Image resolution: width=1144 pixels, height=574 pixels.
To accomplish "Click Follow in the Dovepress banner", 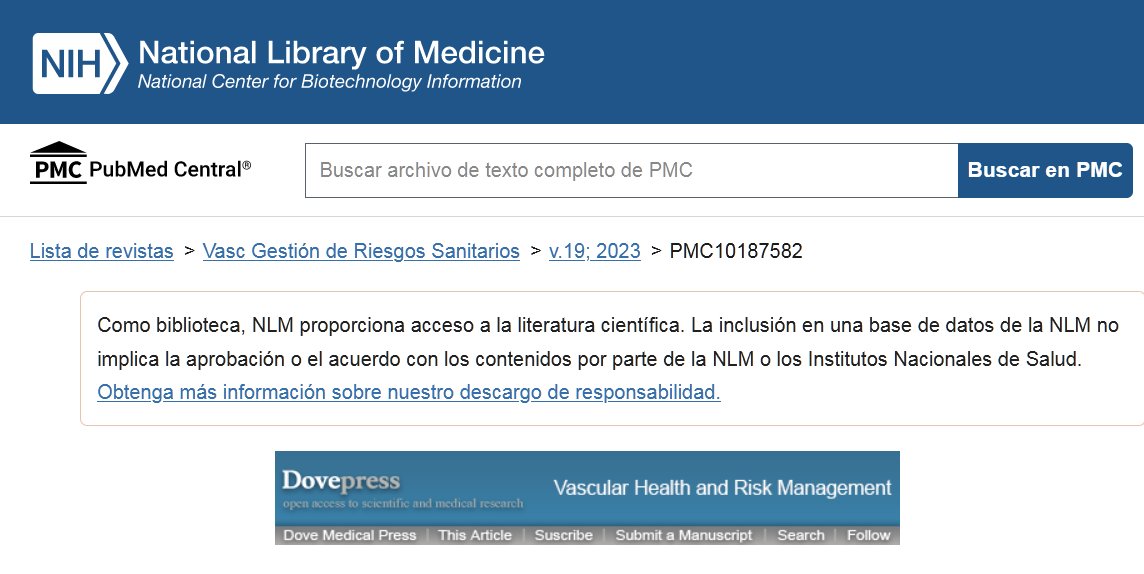I will (x=868, y=535).
